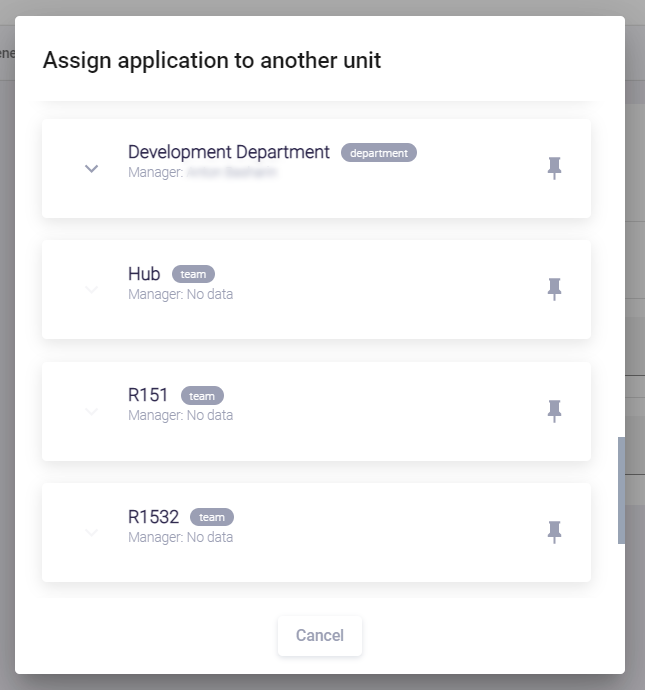Click the "department" badge
645x690 pixels.
(x=379, y=153)
